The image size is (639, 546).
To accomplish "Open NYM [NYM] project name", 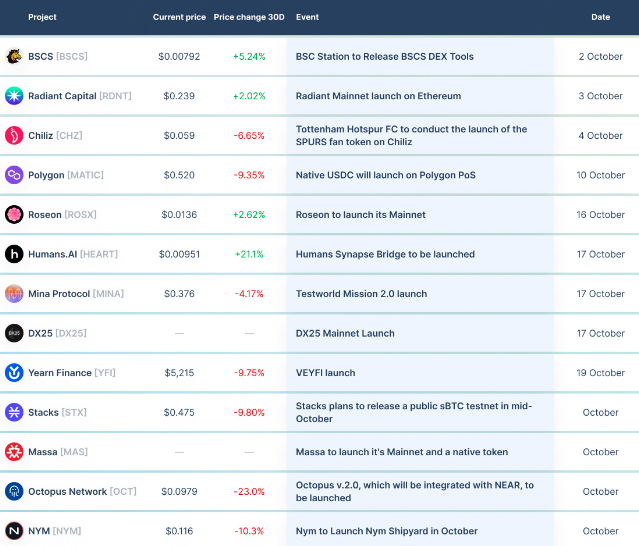I will point(55,531).
